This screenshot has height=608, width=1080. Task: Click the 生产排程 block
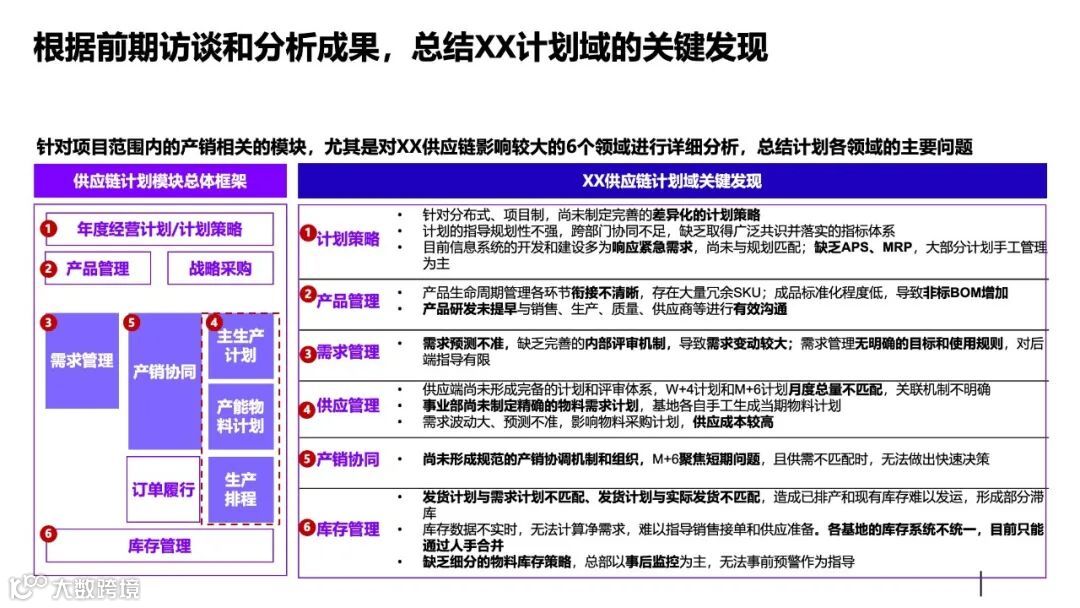[240, 489]
